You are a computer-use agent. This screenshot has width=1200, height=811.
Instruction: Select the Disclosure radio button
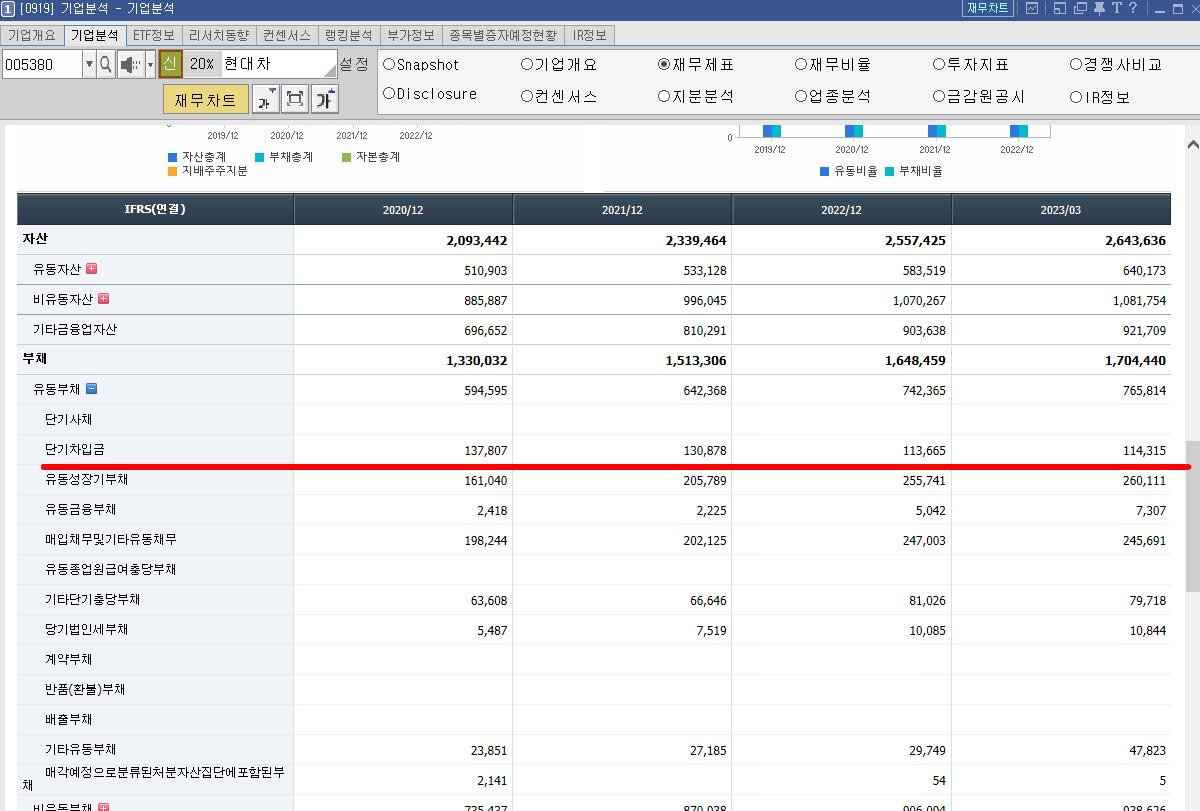389,94
